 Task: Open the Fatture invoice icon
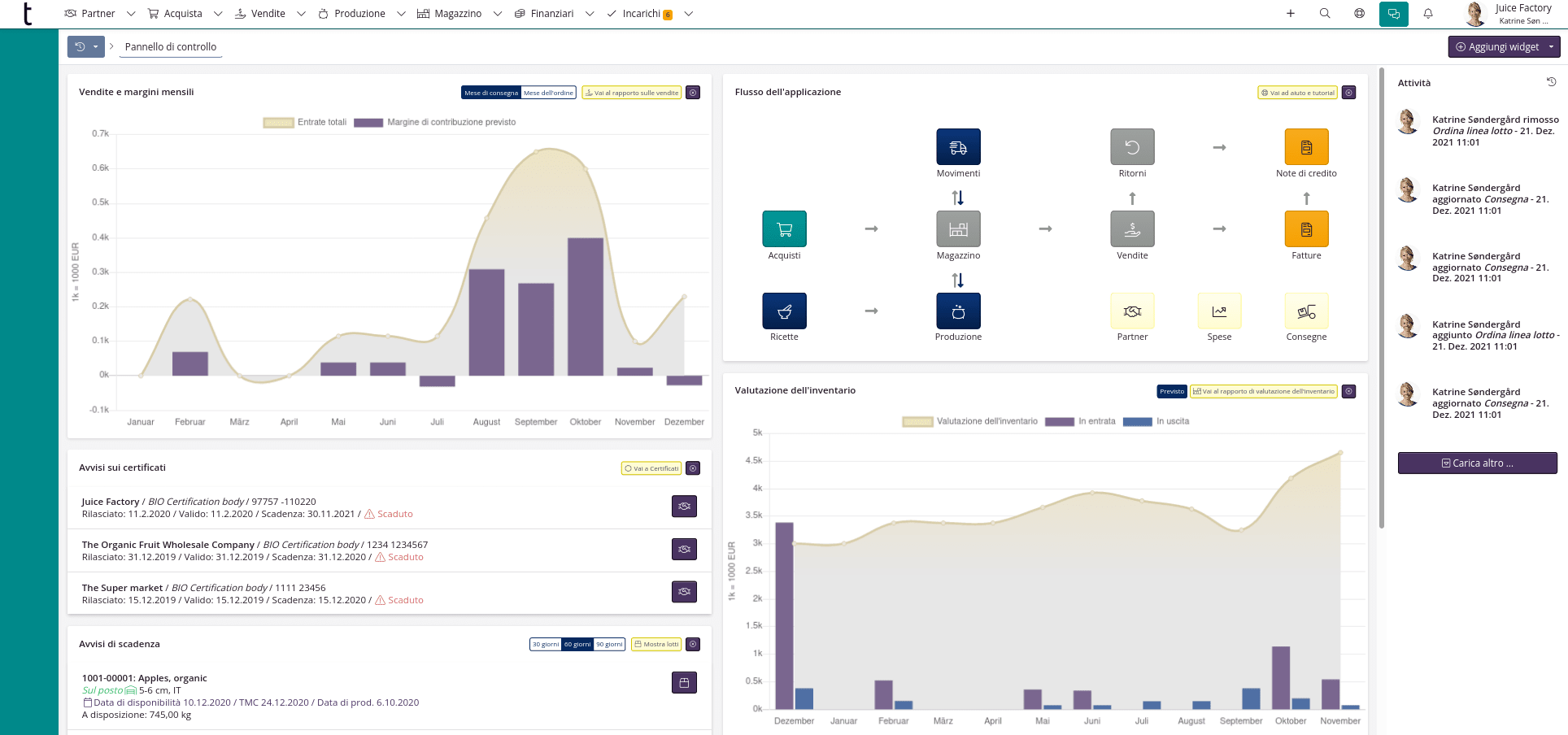click(x=1306, y=229)
